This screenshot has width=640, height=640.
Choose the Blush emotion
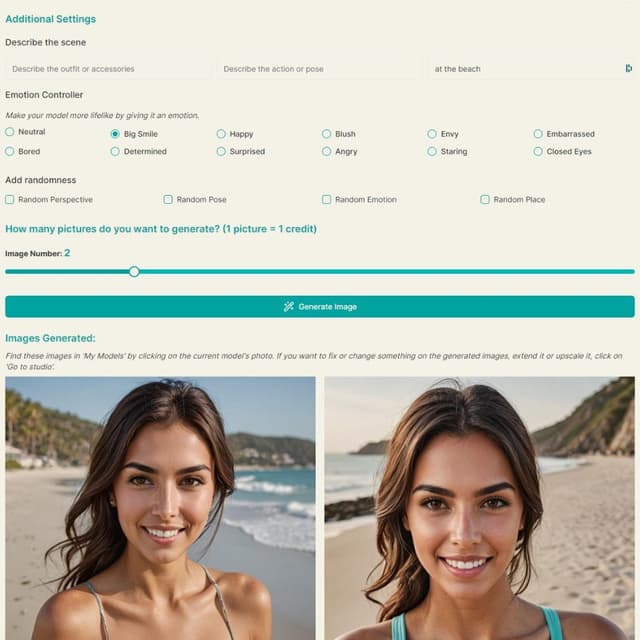pos(326,134)
